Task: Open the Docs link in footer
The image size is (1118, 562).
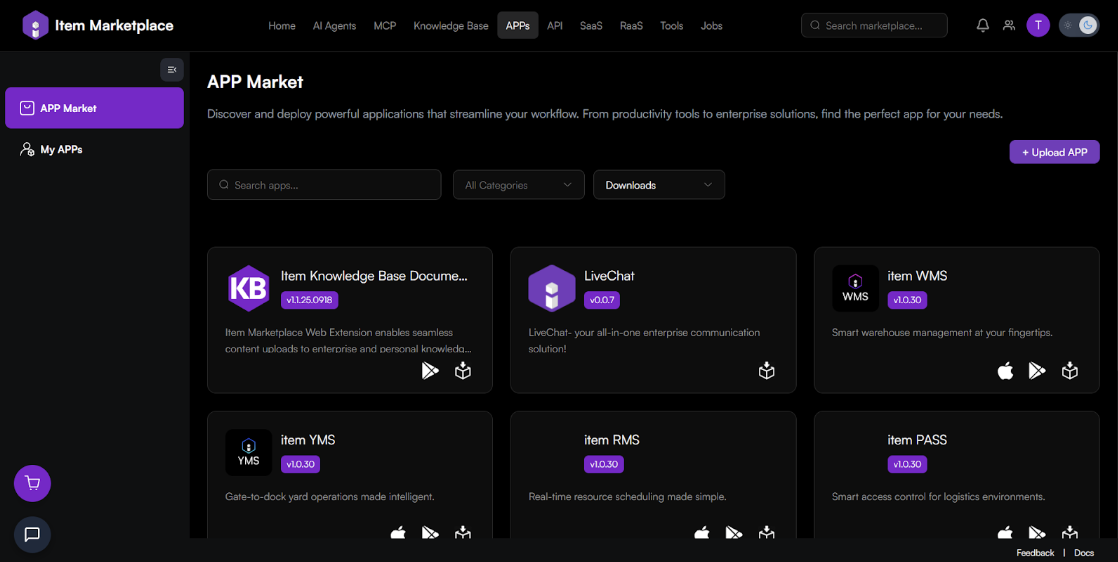Action: [1084, 553]
